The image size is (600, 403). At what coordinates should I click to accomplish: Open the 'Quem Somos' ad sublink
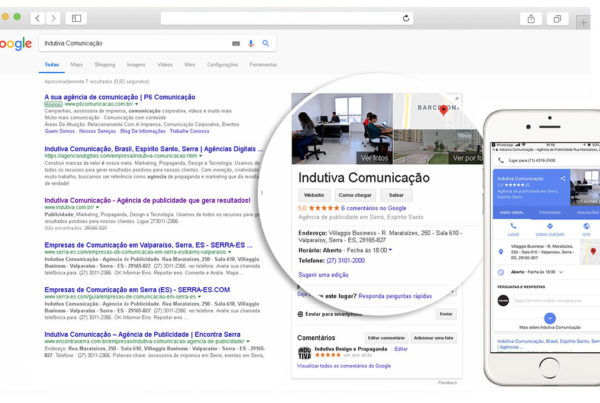click(60, 131)
